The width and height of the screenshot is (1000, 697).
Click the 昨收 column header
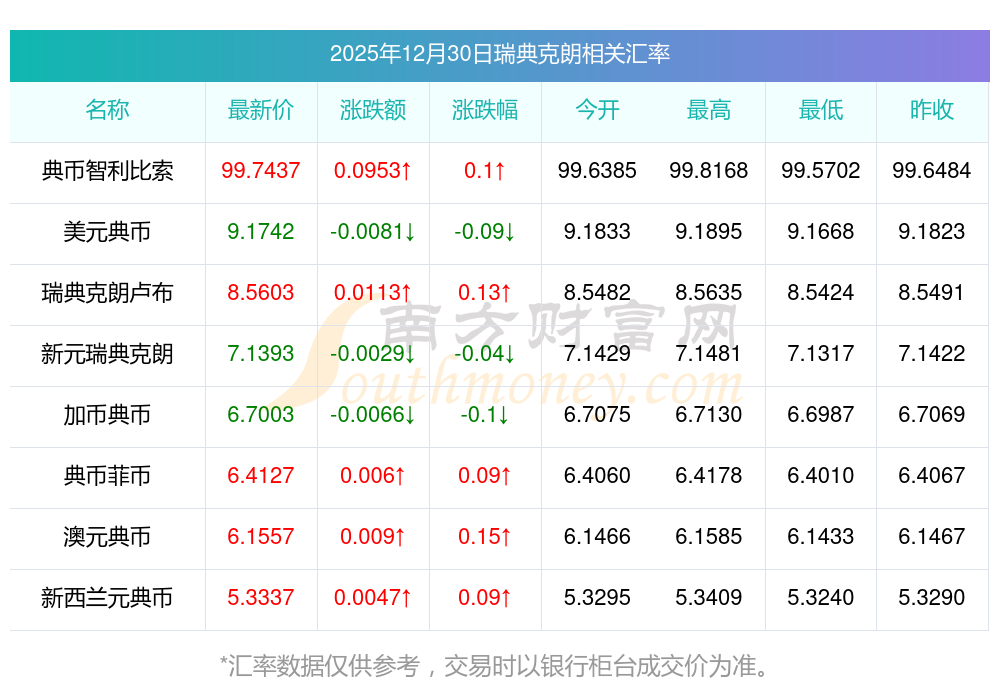[932, 110]
